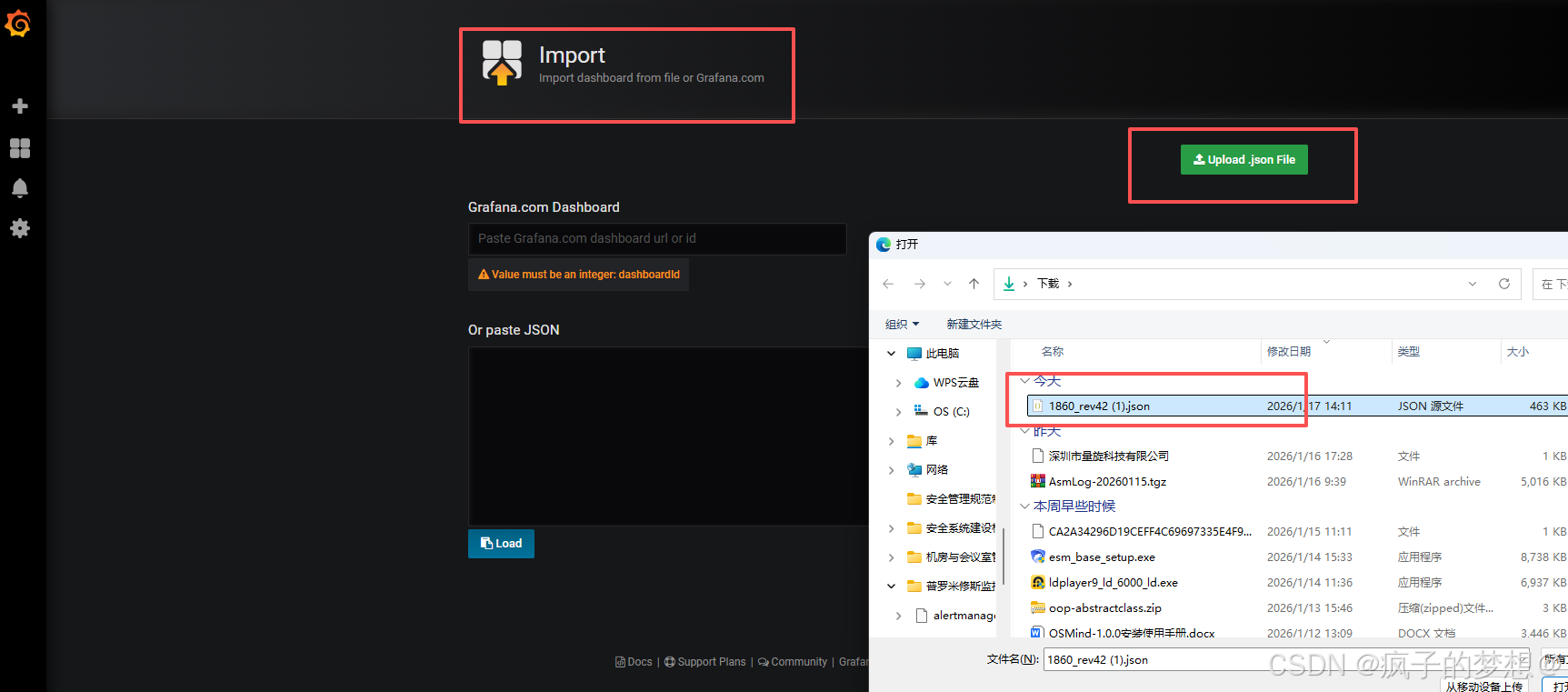
Task: Go forward in the file dialog
Action: click(920, 284)
